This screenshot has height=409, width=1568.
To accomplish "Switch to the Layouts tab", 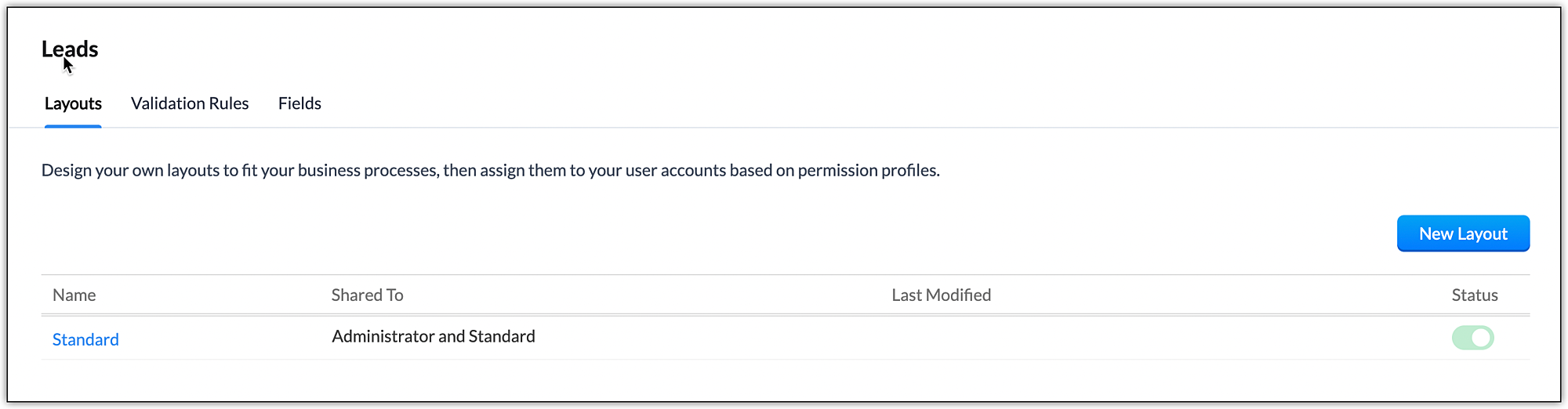I will (x=73, y=103).
